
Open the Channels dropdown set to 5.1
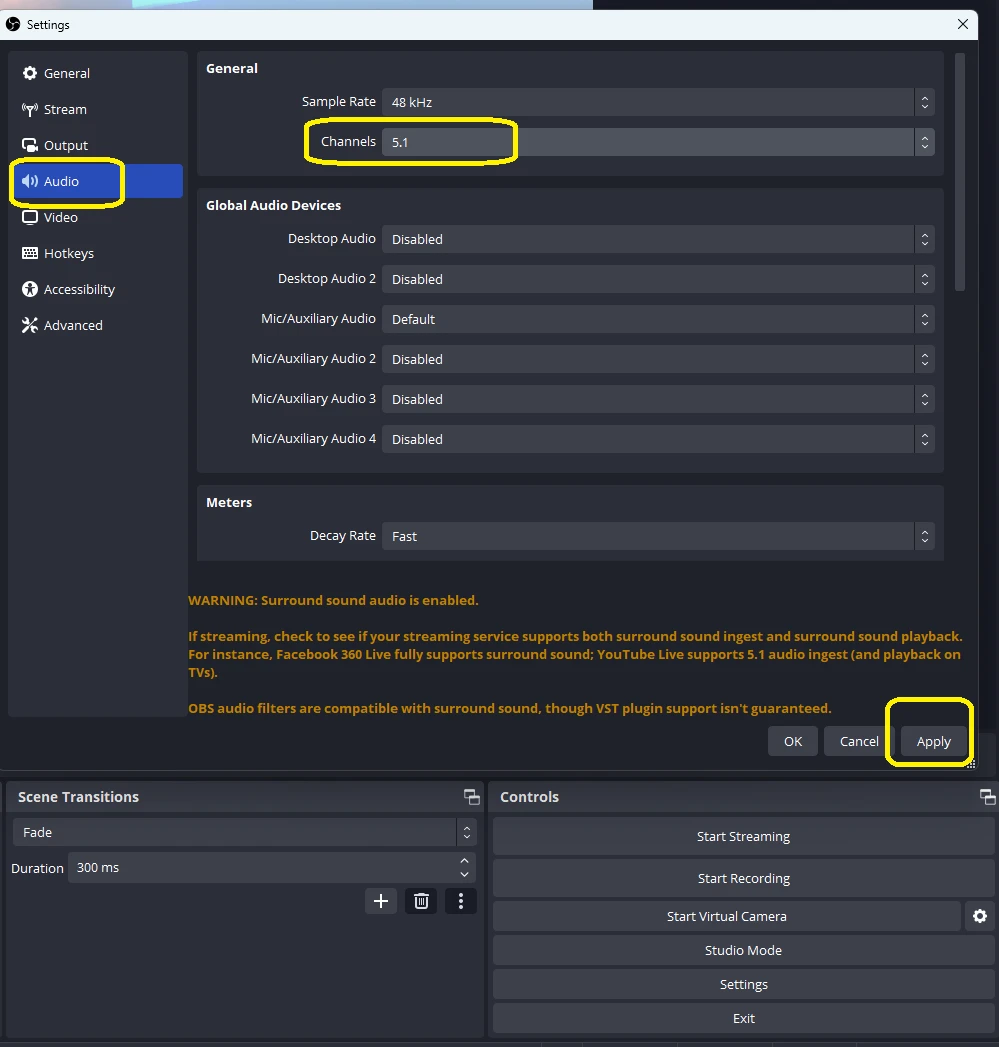point(658,142)
